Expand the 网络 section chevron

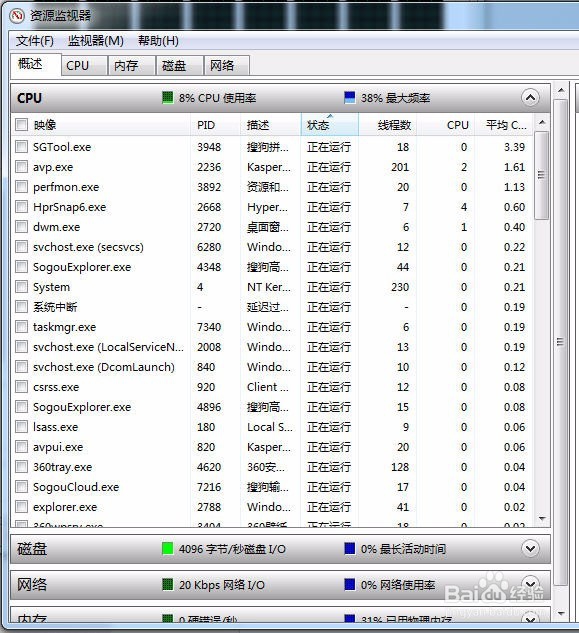530,584
